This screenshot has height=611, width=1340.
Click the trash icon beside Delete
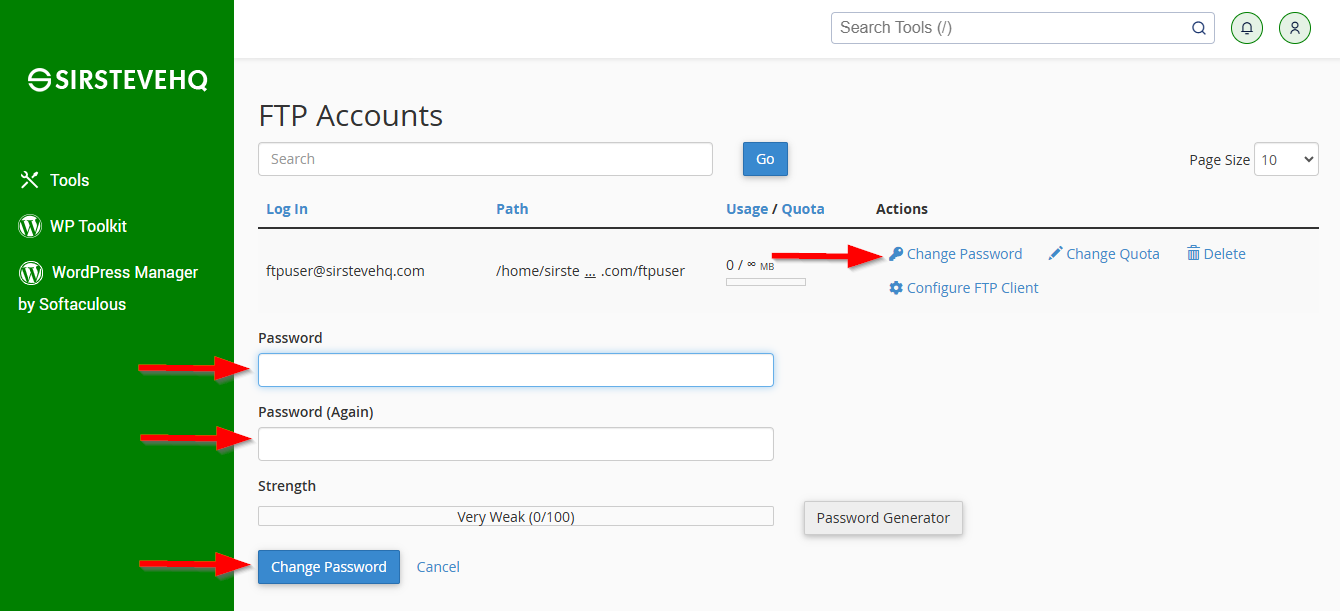click(x=1193, y=254)
